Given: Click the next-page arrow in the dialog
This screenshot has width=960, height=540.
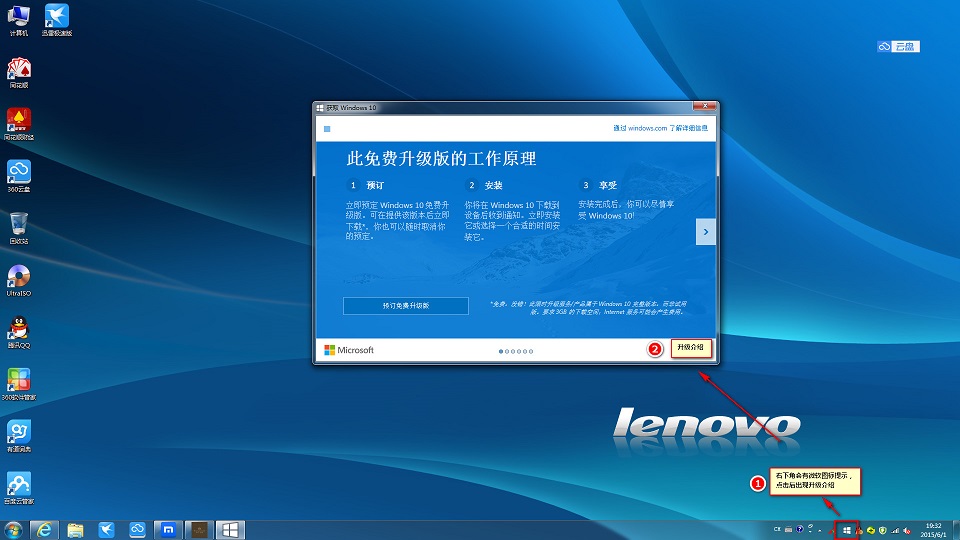Looking at the screenshot, I should (706, 232).
